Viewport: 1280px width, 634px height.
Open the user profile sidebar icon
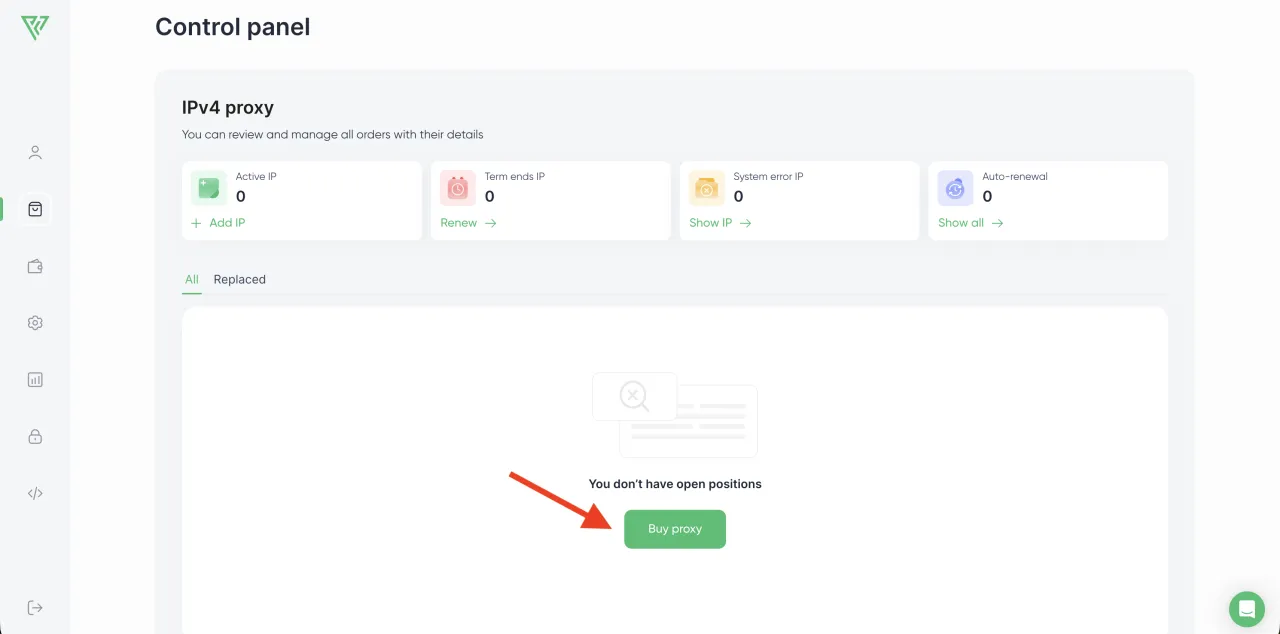pos(35,153)
